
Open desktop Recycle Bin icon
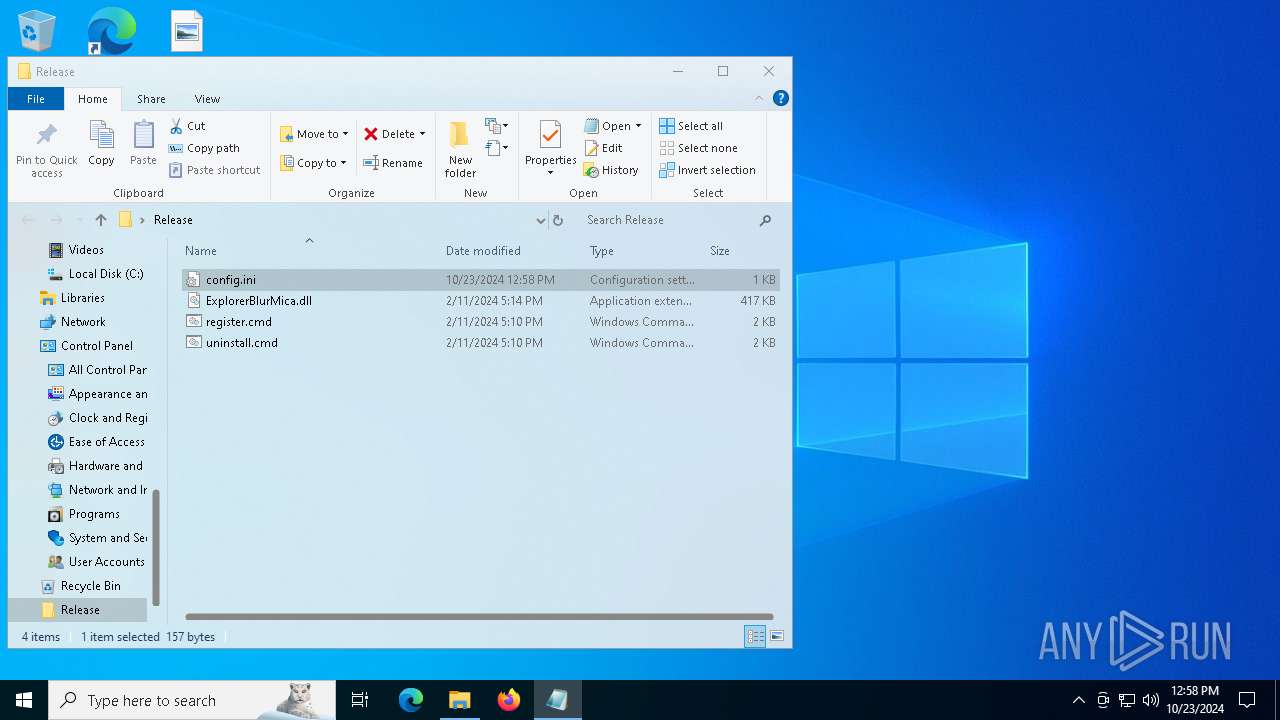[x=37, y=30]
